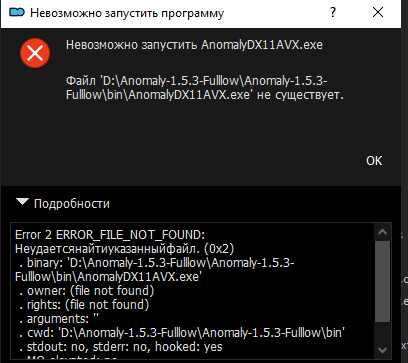The width and height of the screenshot is (408, 363).
Task: Collapse details using the white triangle arrow
Action: coord(22,202)
